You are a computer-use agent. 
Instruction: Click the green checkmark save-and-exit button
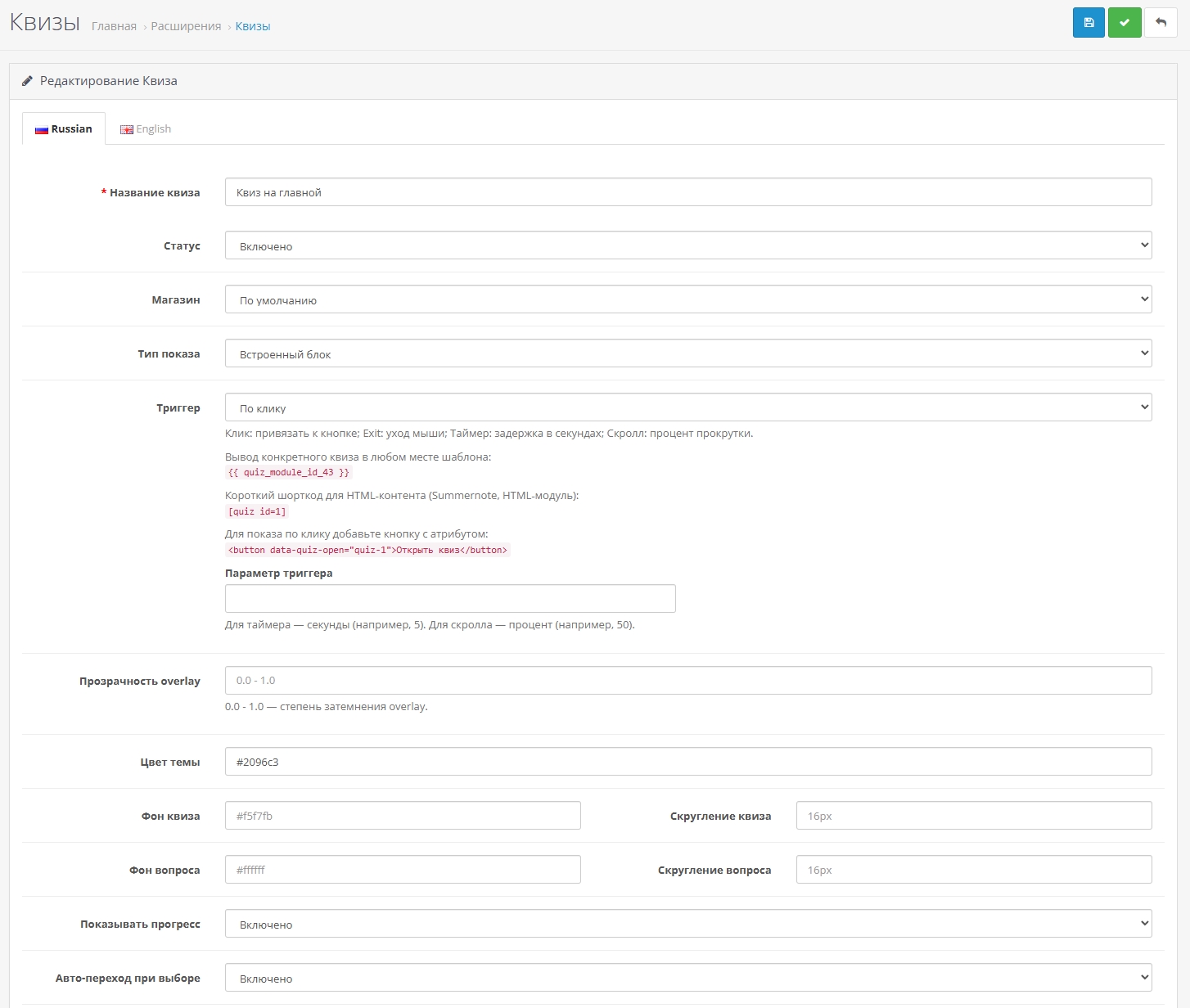[x=1125, y=23]
